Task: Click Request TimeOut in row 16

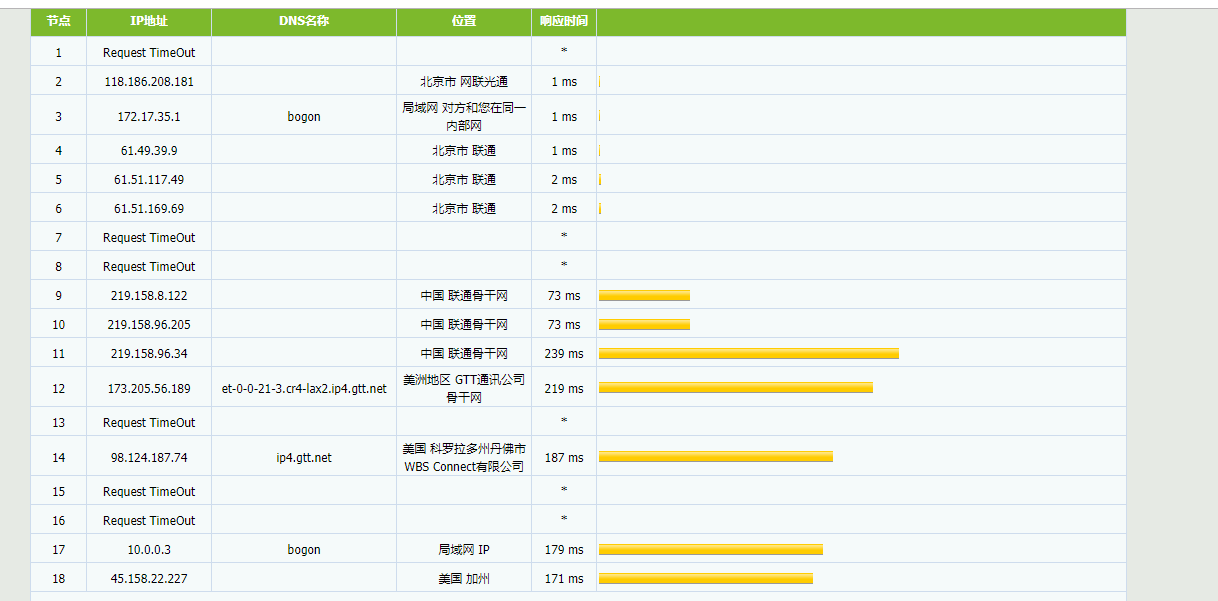Action: coord(149,521)
